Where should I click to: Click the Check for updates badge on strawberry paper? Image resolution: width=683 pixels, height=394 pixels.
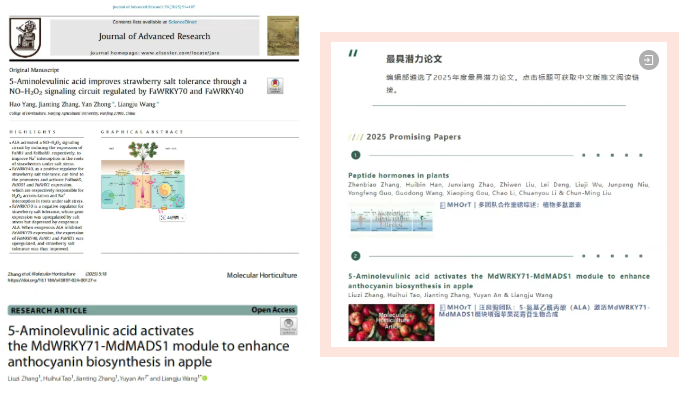click(275, 86)
